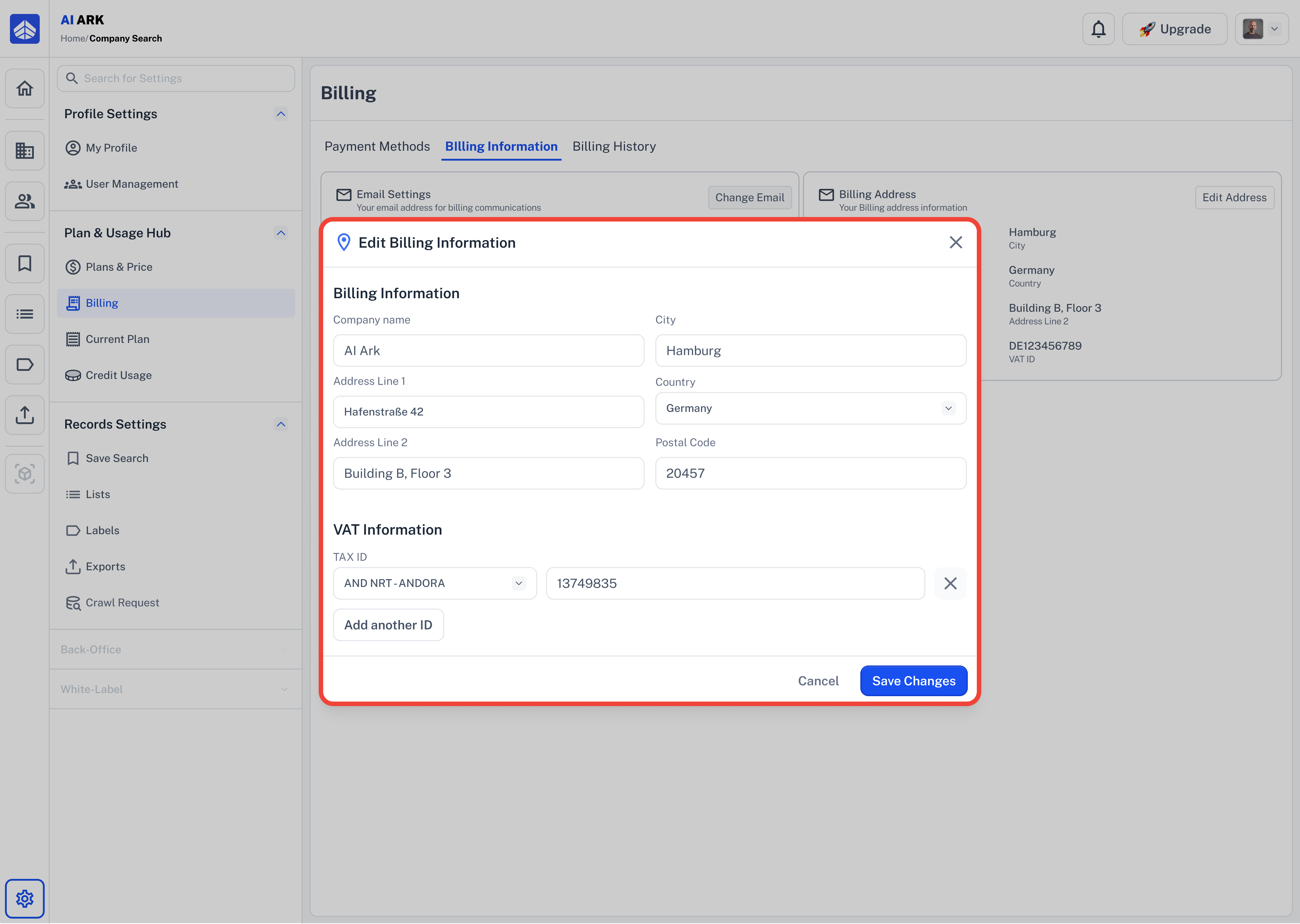Collapse the Plan & Usage Hub section
1300x924 pixels.
(281, 233)
